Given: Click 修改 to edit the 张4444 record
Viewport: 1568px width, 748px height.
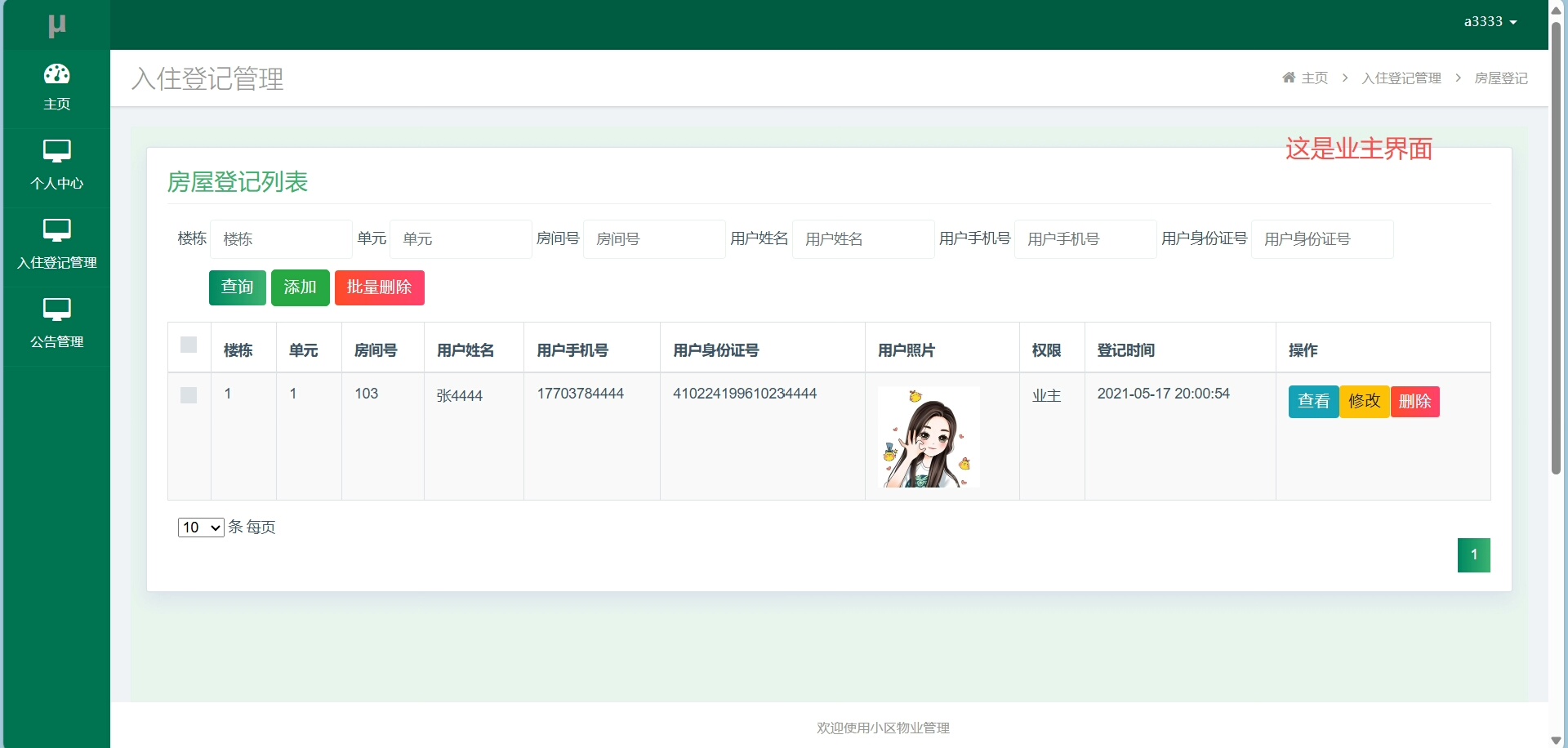Looking at the screenshot, I should tap(1365, 402).
